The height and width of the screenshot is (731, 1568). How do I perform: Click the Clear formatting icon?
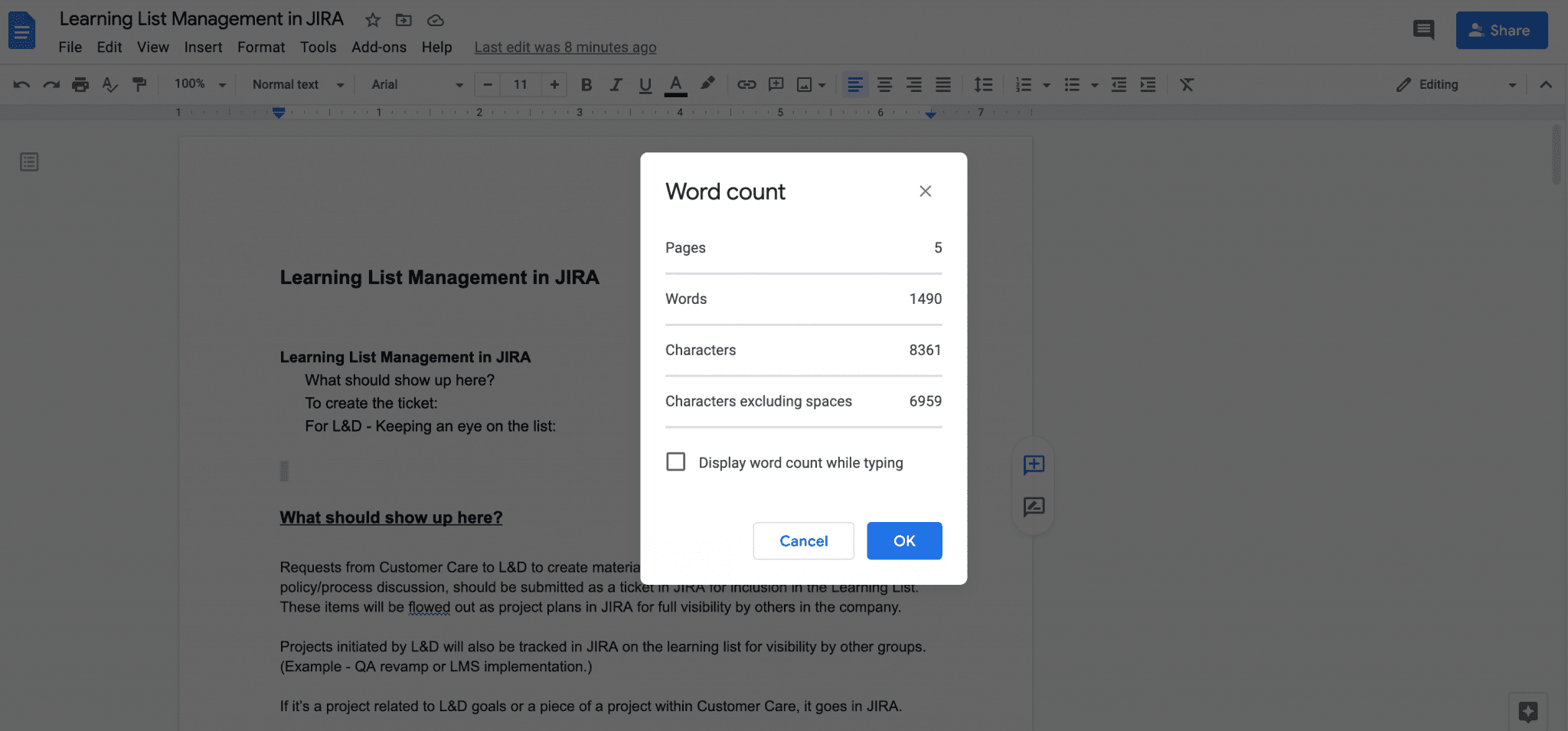click(x=1186, y=84)
